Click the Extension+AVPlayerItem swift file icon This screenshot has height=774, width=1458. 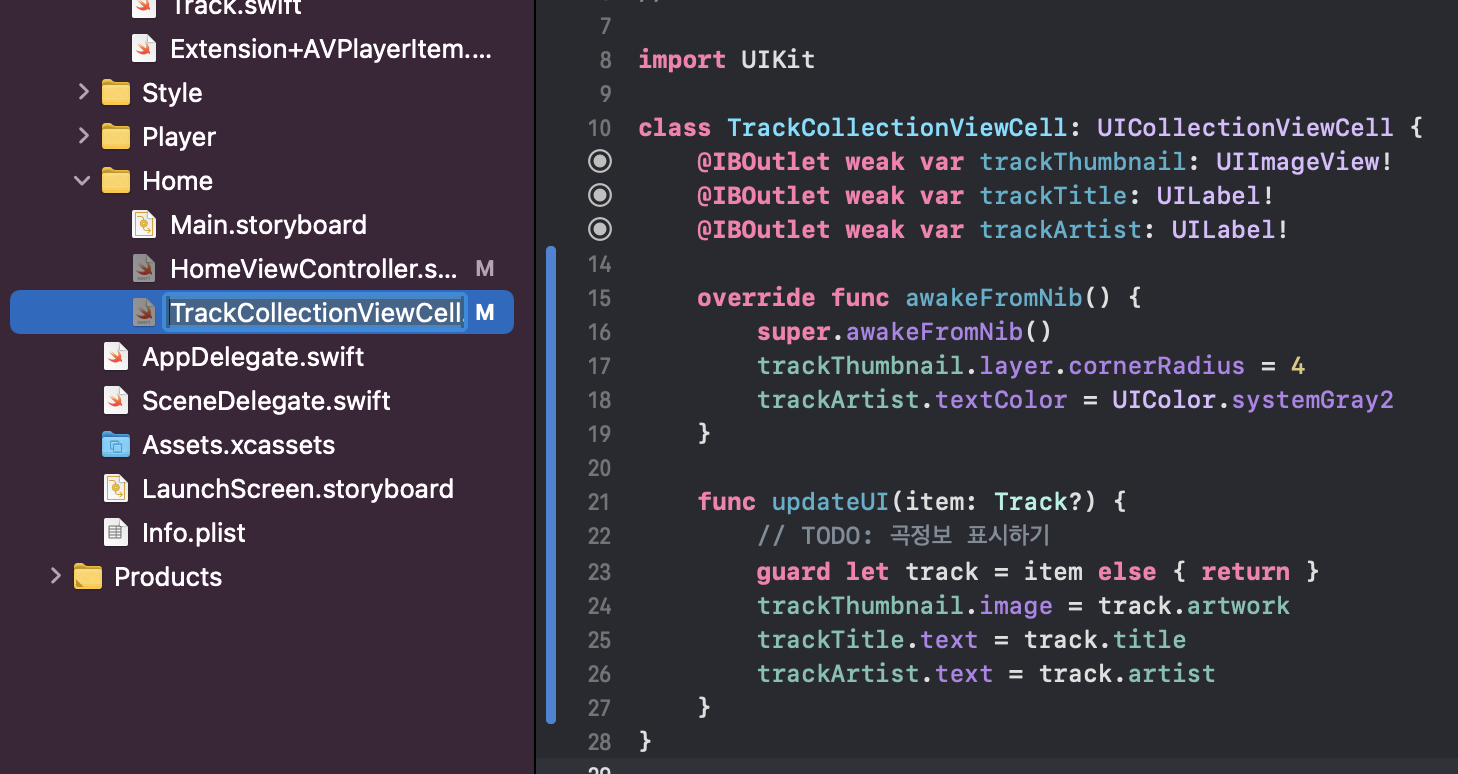[145, 49]
